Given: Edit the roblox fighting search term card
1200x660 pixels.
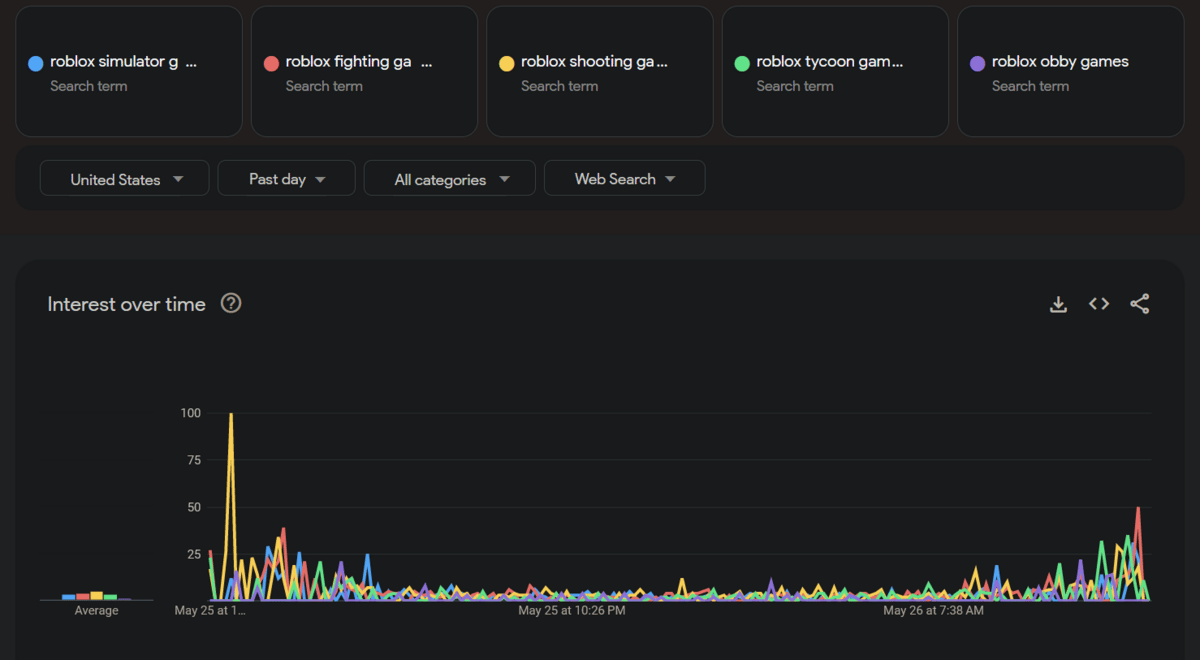Looking at the screenshot, I should (x=364, y=72).
